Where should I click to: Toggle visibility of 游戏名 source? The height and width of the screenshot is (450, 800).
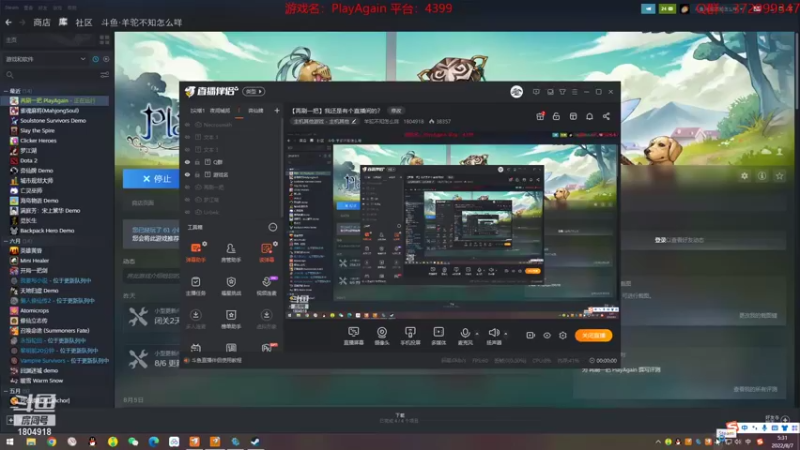[x=187, y=174]
